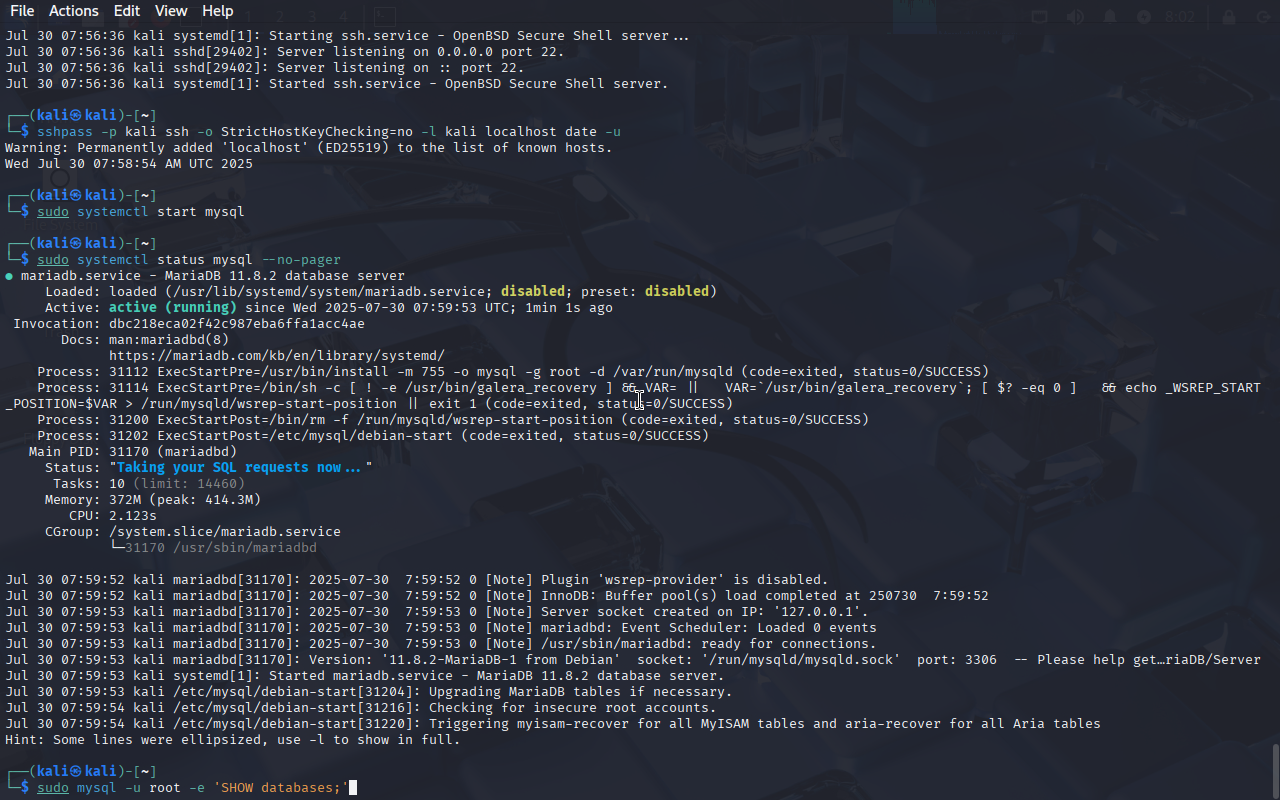Image resolution: width=1280 pixels, height=800 pixels.
Task: Open the mariadb.com systemd documentation URL
Action: (x=277, y=356)
